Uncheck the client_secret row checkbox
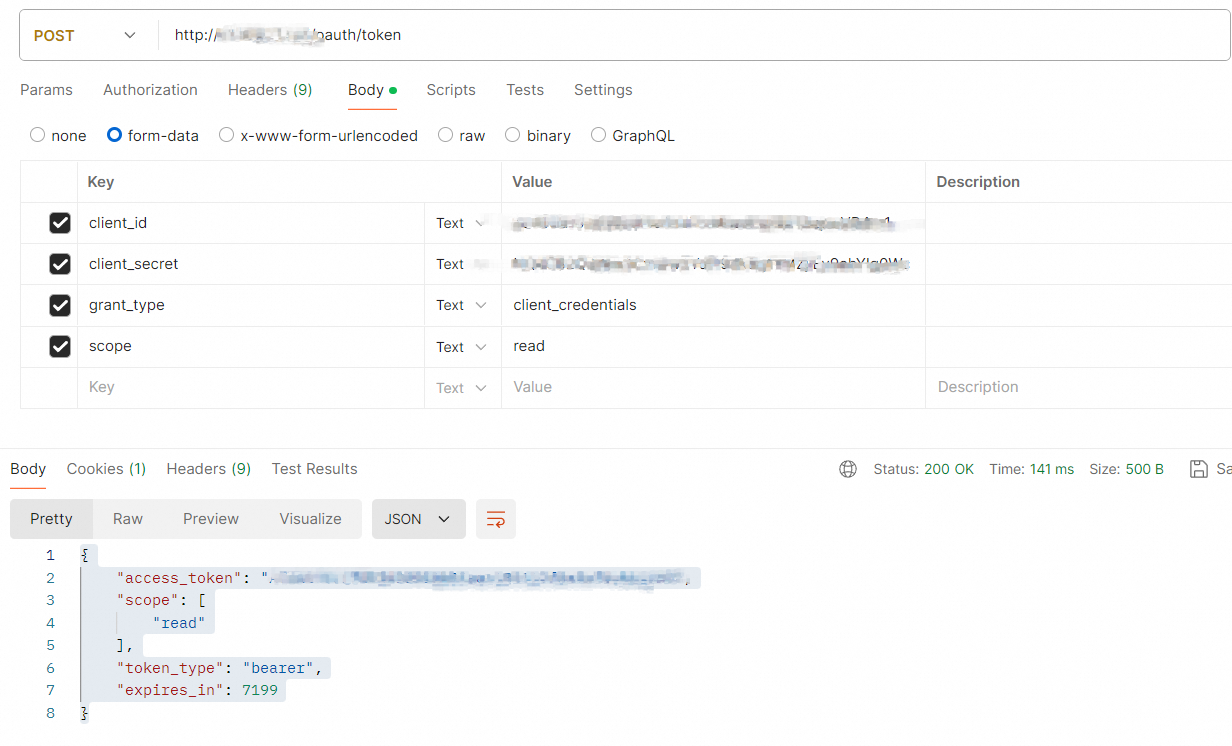This screenshot has width=1232, height=746. [60, 264]
